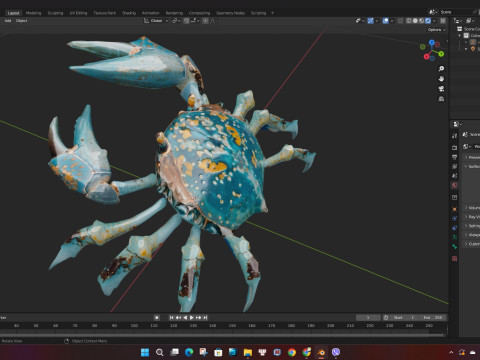Switch to the Shading workspace tab

pos(129,13)
